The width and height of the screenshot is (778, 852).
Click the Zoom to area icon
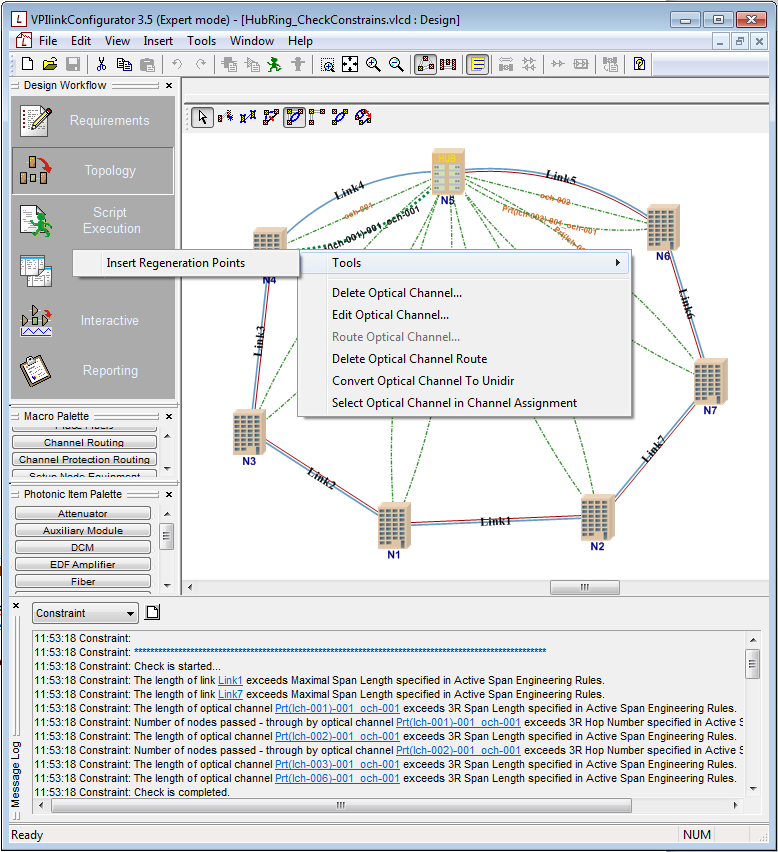pyautogui.click(x=328, y=64)
